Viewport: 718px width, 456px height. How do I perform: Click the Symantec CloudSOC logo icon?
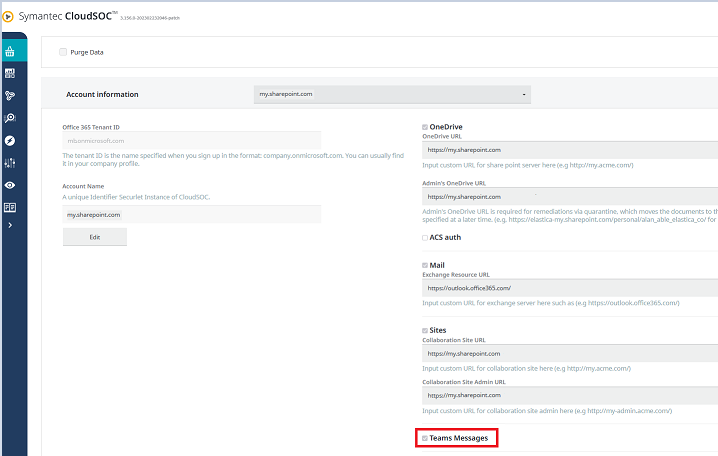coord(8,17)
